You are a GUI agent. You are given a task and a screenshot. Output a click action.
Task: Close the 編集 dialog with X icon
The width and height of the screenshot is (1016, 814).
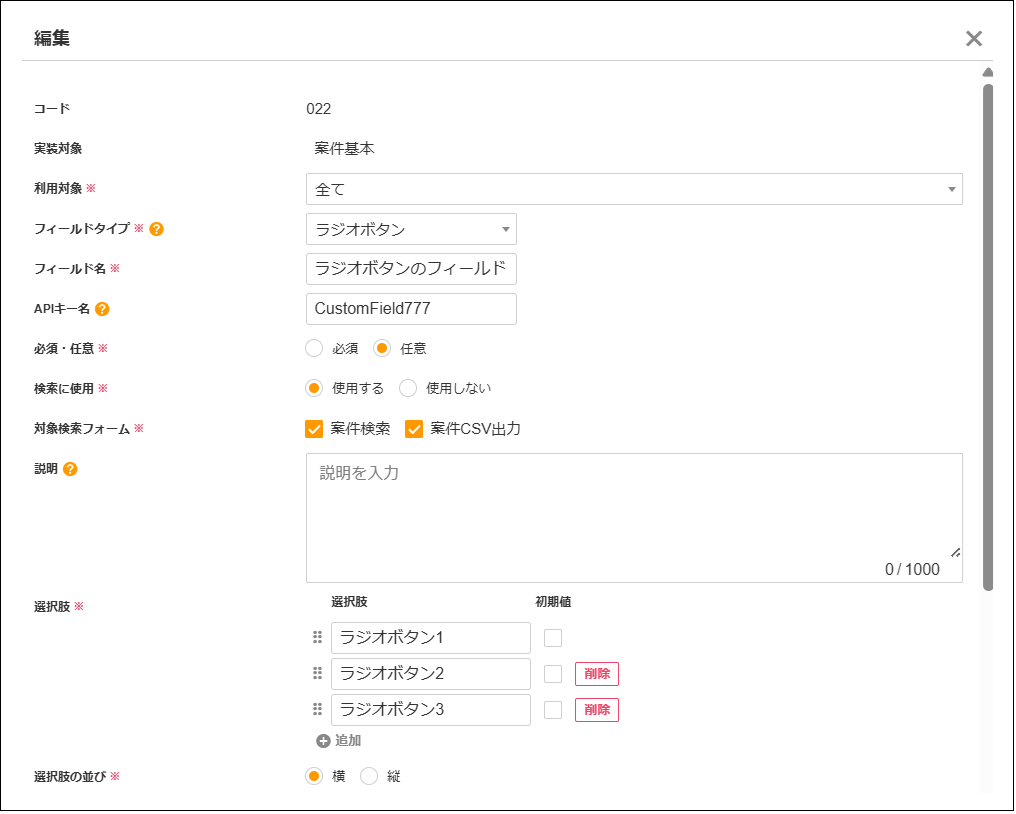973,39
